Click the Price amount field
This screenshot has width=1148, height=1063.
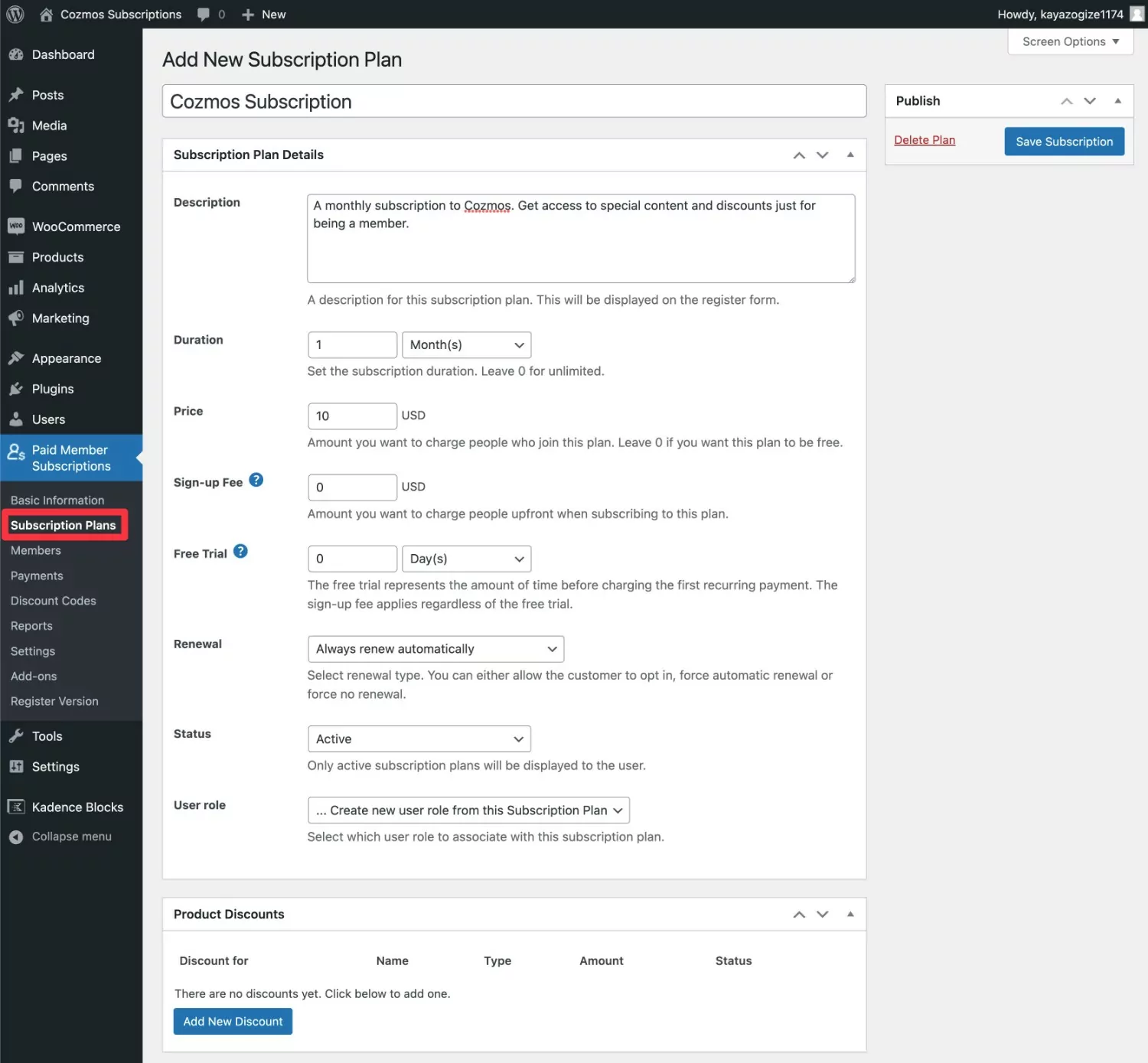click(352, 416)
